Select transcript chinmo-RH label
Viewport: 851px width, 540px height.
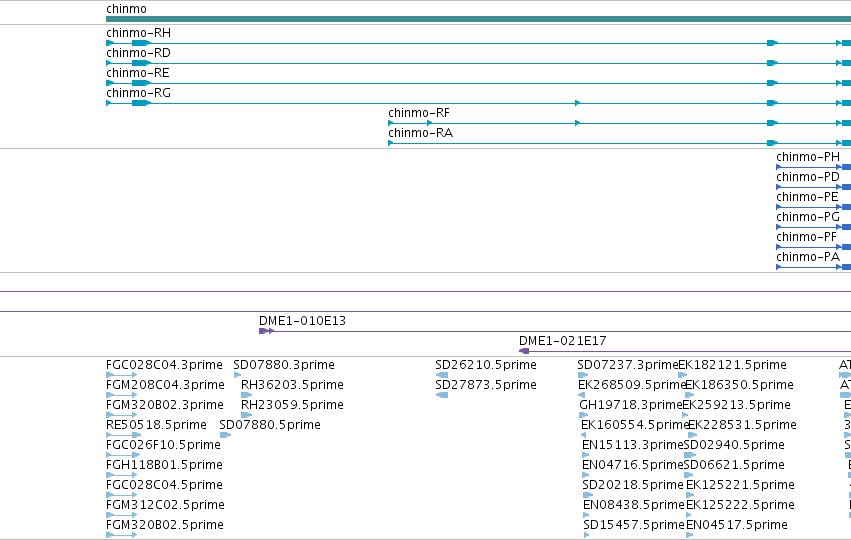point(138,33)
